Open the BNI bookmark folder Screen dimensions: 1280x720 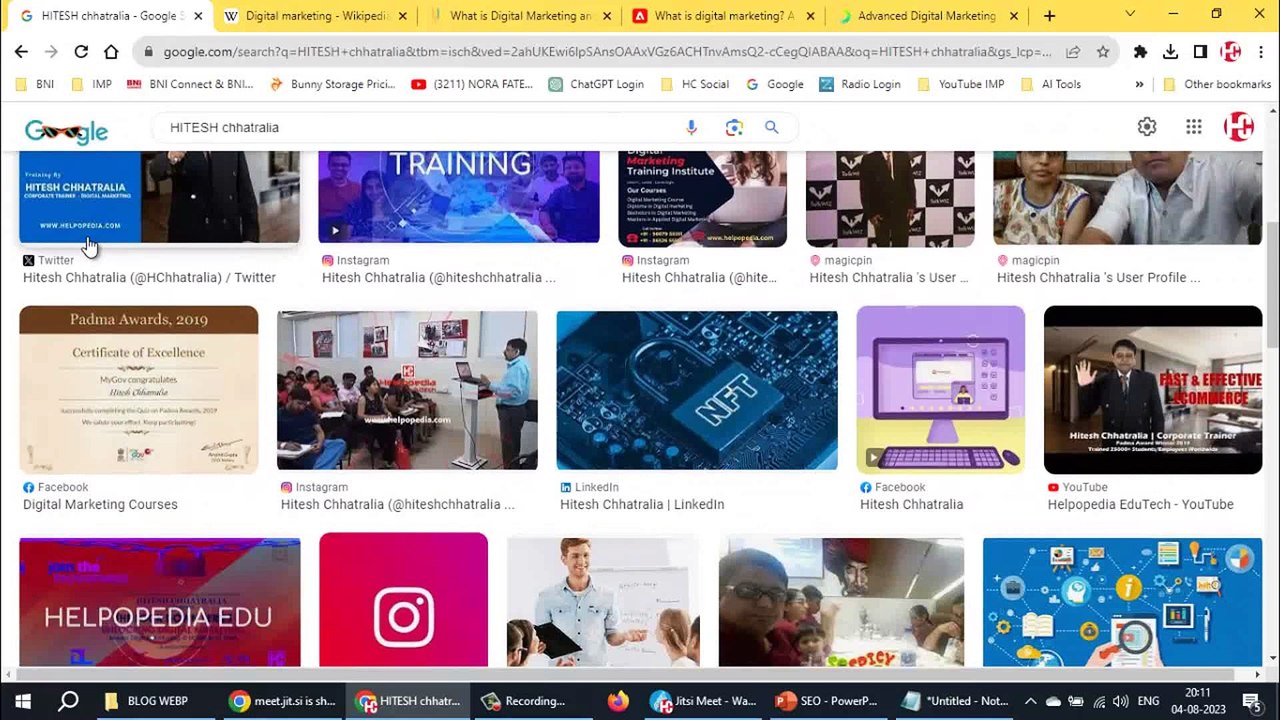point(35,84)
